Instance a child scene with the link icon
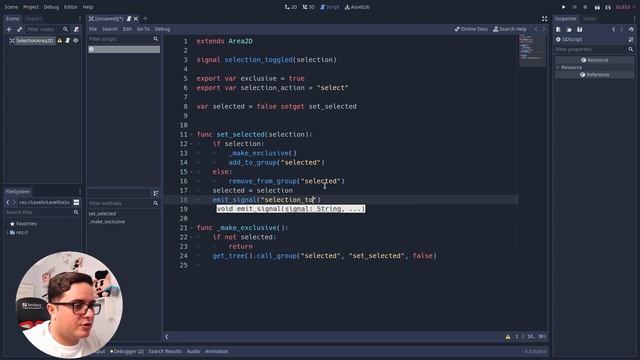640x360 pixels. point(20,29)
